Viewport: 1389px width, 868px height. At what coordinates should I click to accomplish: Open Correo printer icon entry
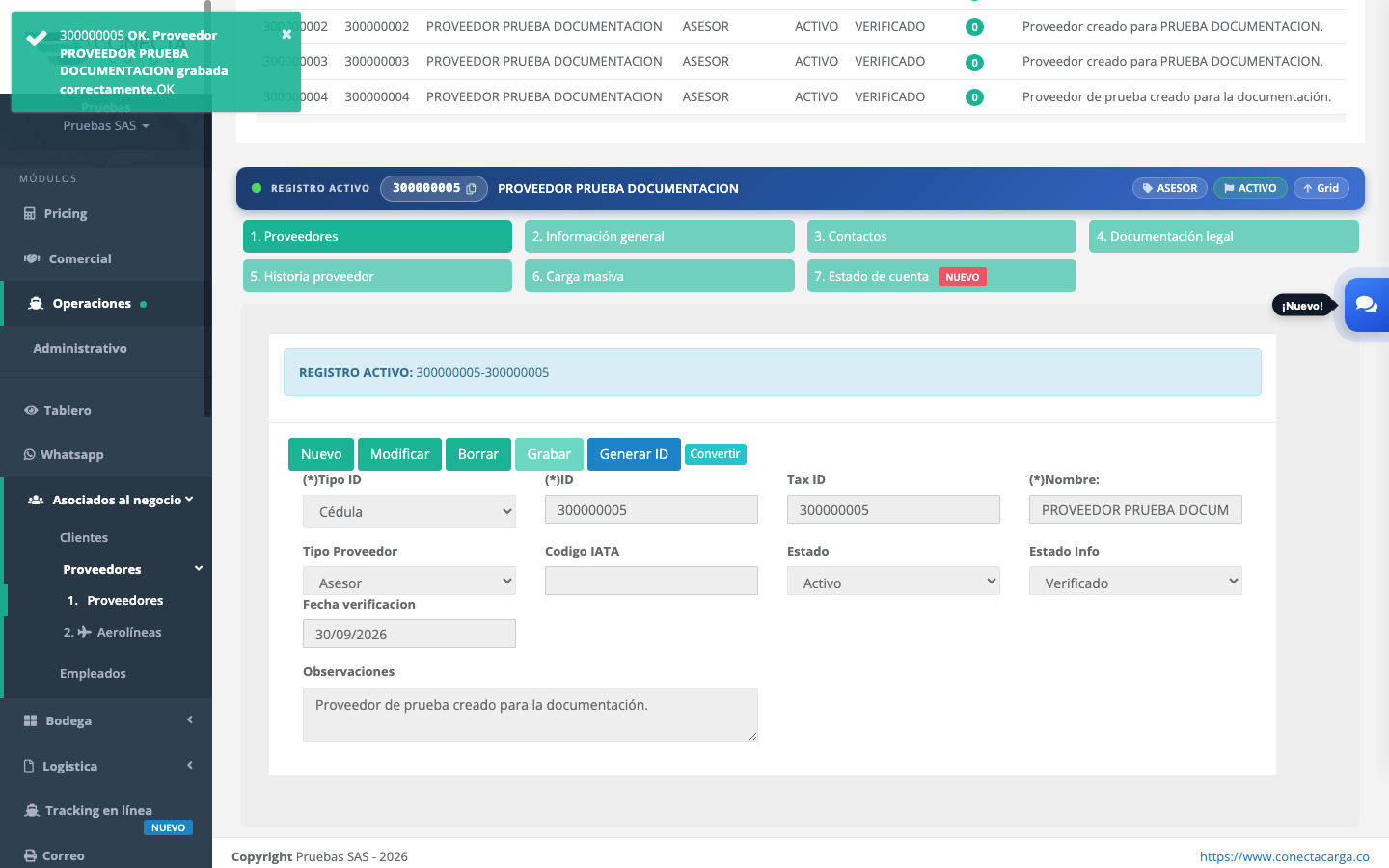pyautogui.click(x=31, y=855)
